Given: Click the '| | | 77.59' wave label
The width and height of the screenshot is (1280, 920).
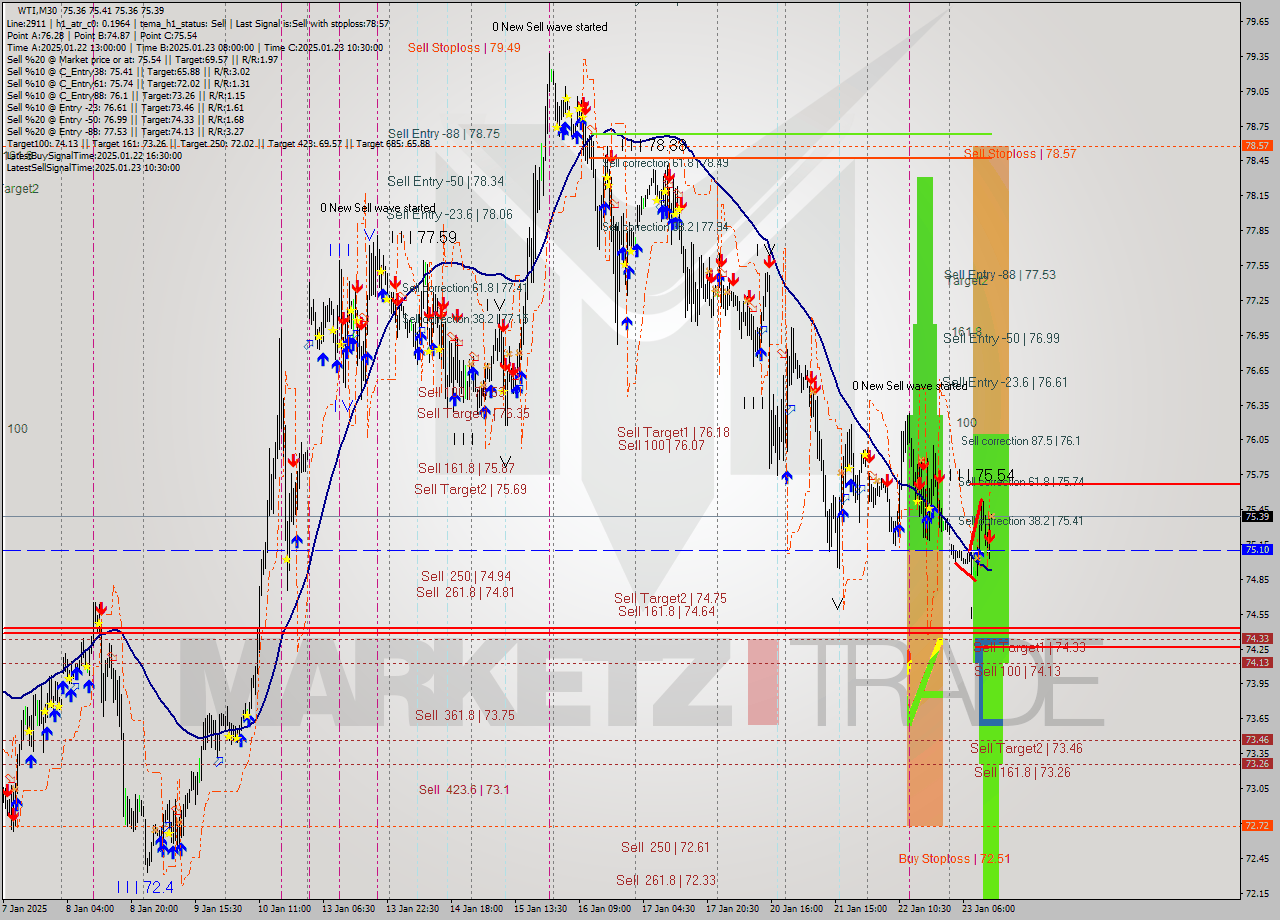Looking at the screenshot, I should 423,237.
